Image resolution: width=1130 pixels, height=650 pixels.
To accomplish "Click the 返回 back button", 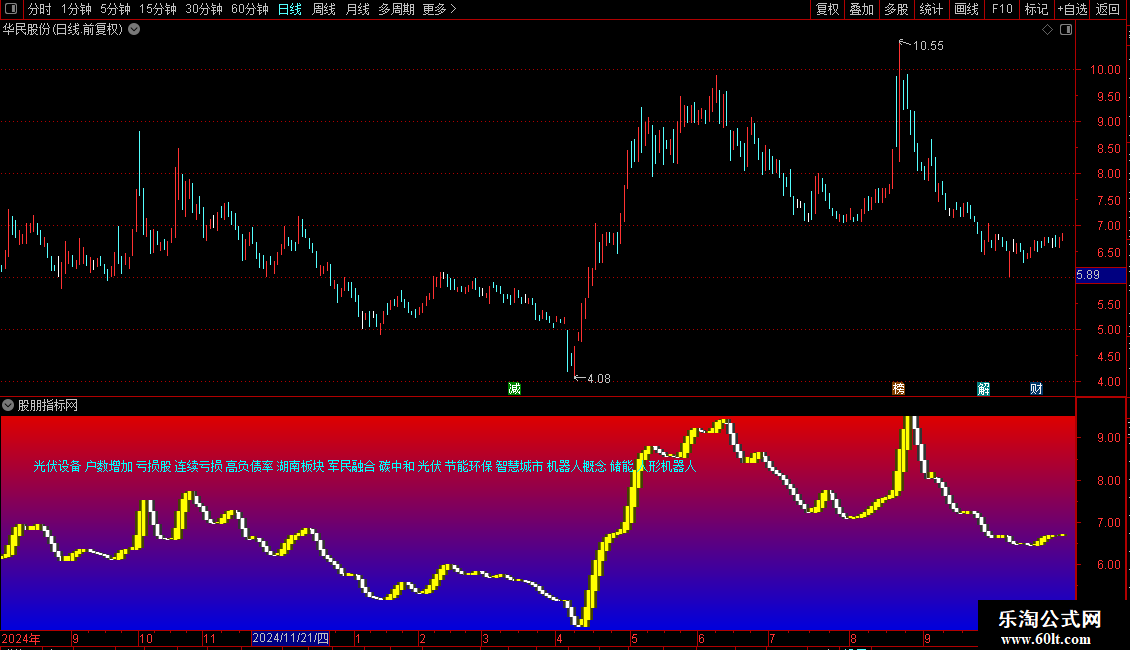I will 1108,9.
